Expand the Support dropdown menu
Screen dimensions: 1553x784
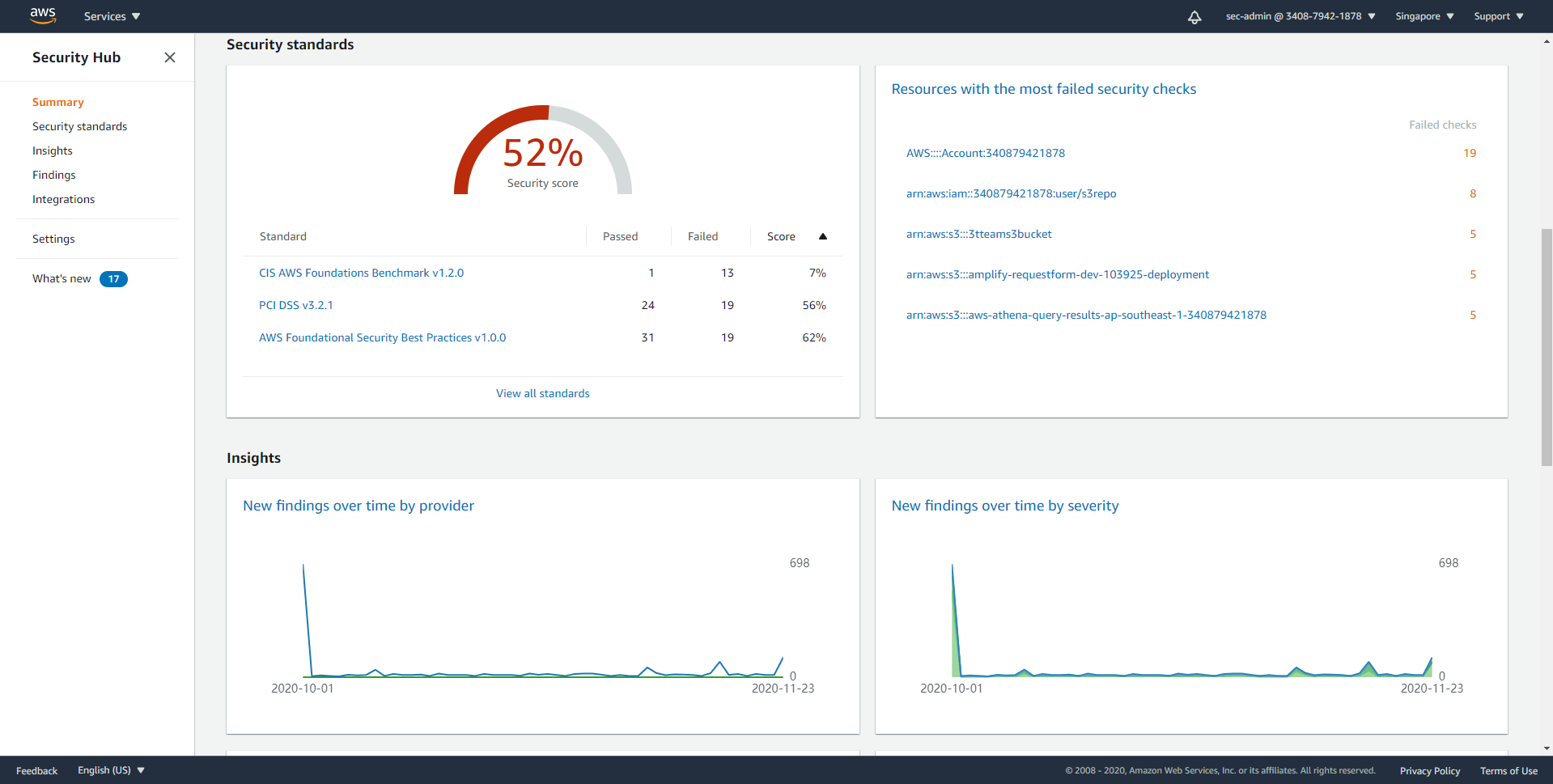tap(1499, 16)
